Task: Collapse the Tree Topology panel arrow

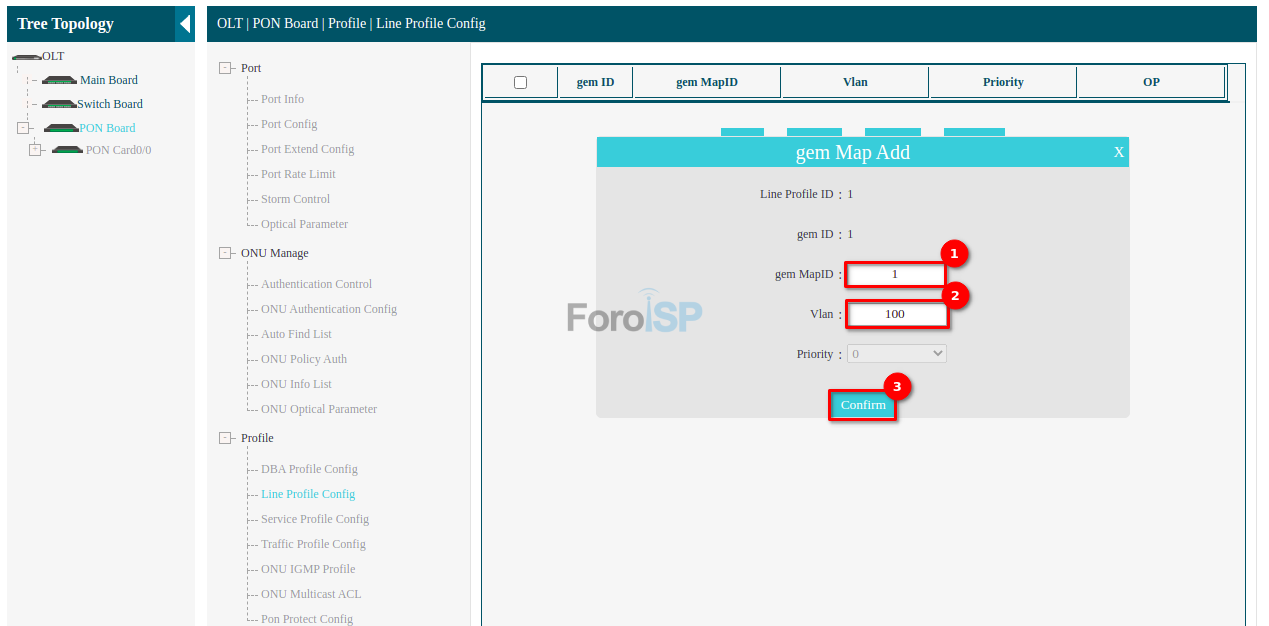Action: click(x=185, y=24)
